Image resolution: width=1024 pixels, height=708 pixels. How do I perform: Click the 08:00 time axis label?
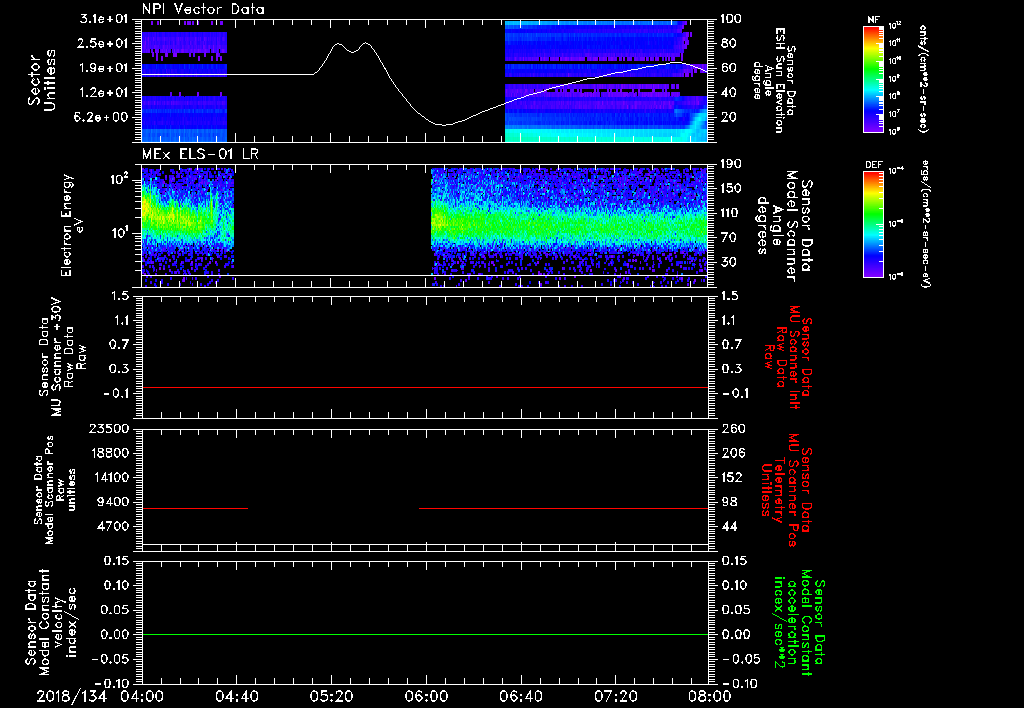710,696
